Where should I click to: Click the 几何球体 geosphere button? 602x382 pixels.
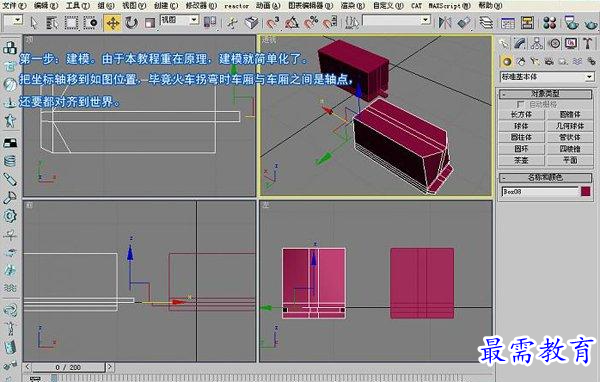click(570, 126)
